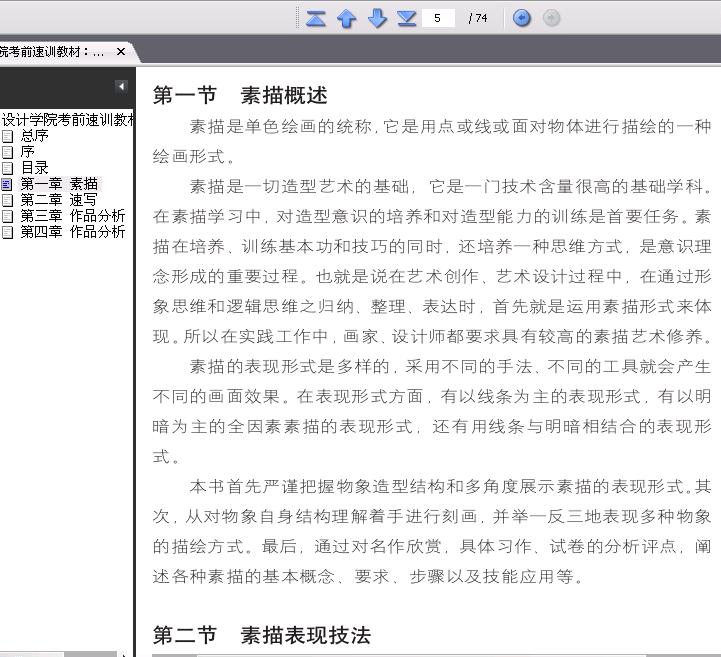Click page icon beside 第二章 速写
The width and height of the screenshot is (721, 657).
tap(7, 200)
